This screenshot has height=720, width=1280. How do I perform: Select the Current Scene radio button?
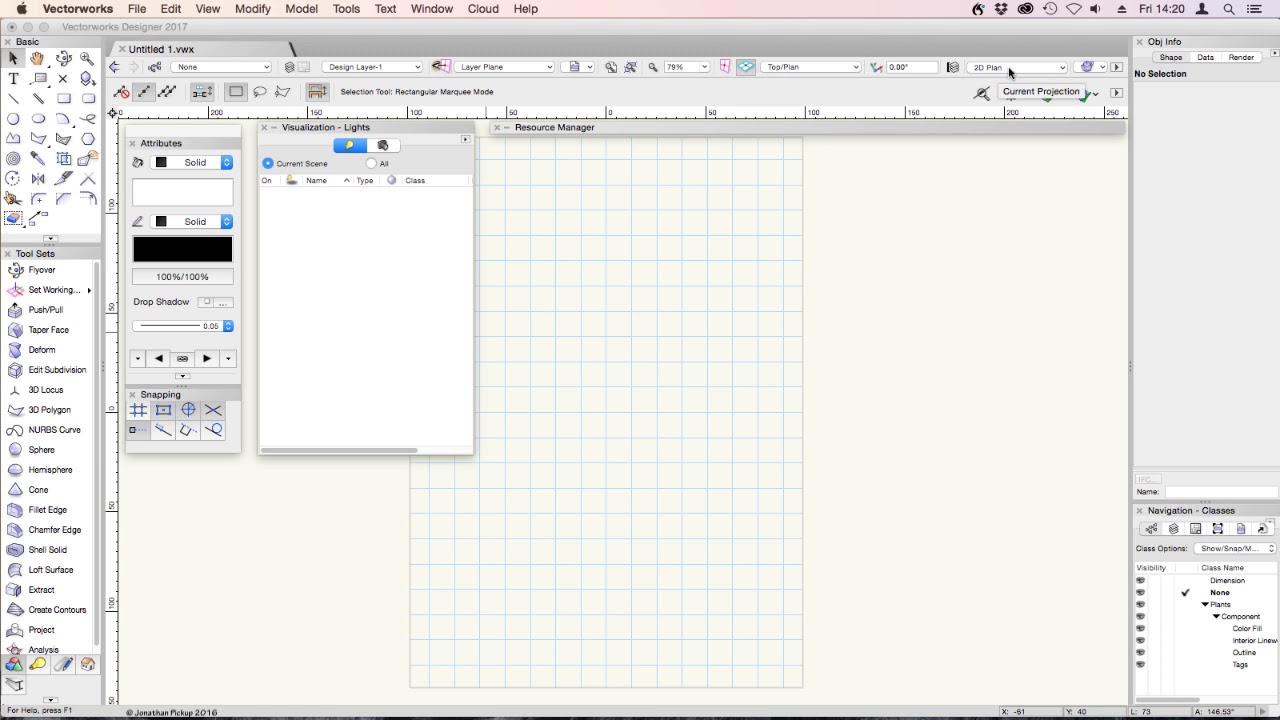(268, 164)
